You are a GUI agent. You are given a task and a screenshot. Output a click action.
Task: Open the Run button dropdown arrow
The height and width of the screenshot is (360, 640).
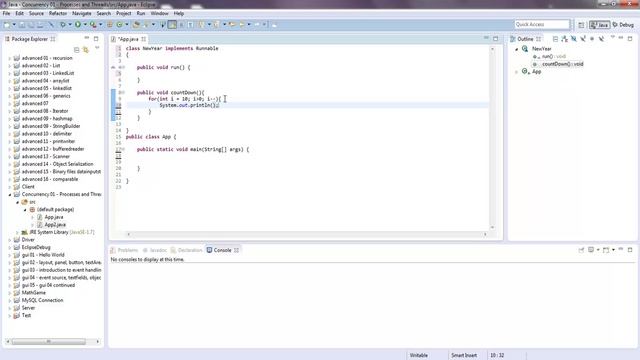click(85, 25)
